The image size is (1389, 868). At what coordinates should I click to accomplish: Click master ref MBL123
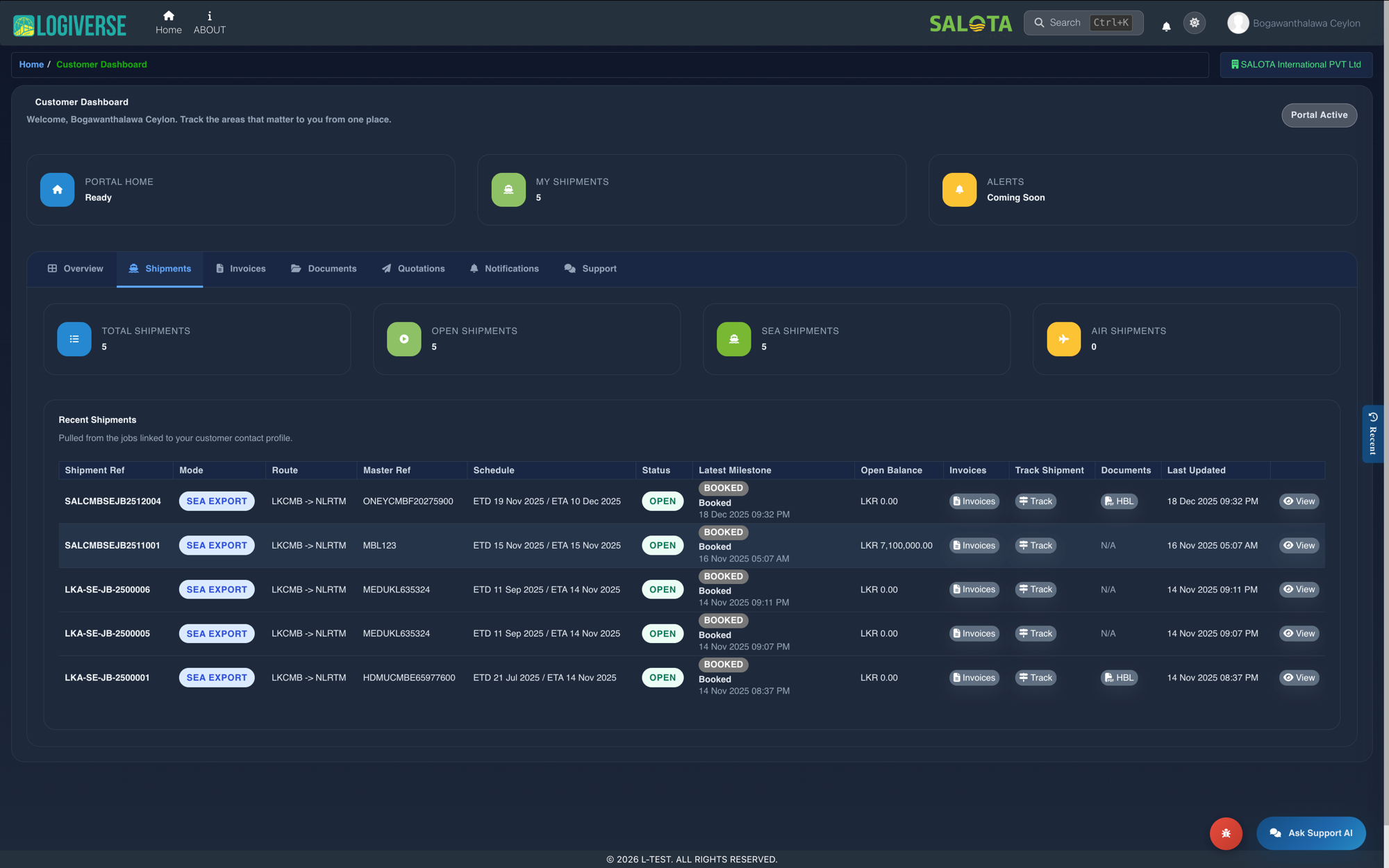tap(379, 545)
